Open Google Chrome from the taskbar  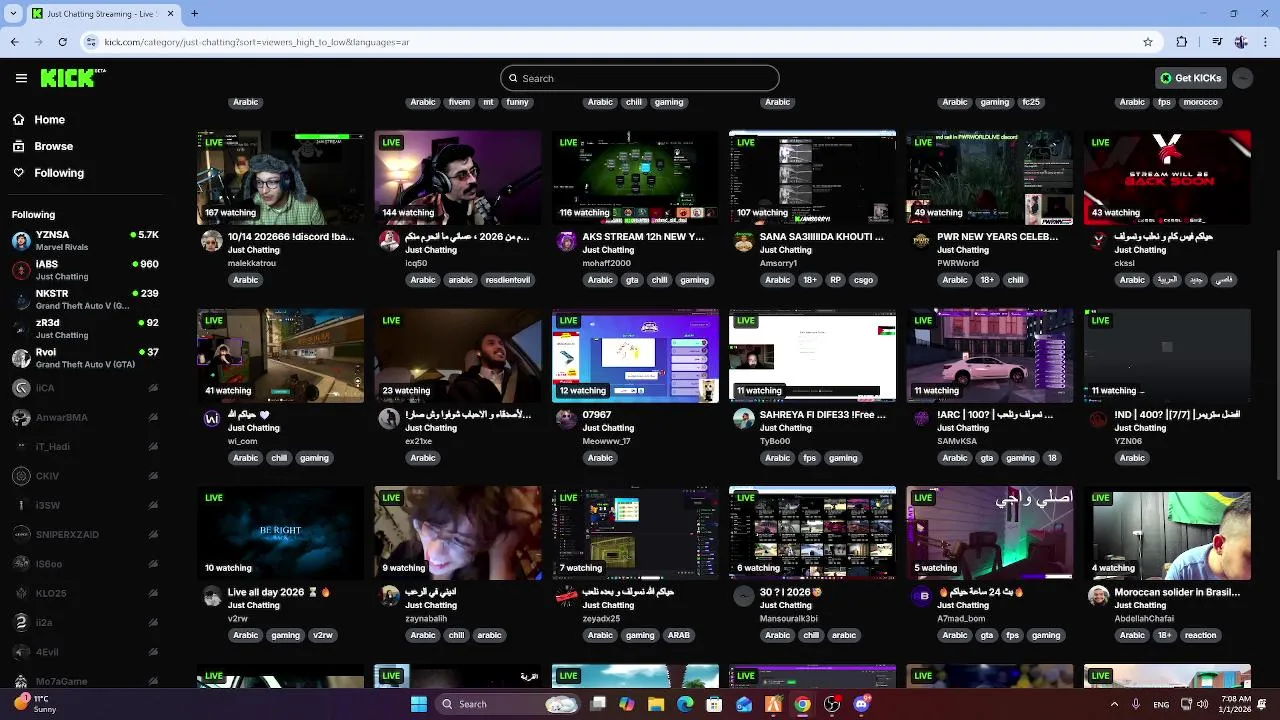(802, 704)
